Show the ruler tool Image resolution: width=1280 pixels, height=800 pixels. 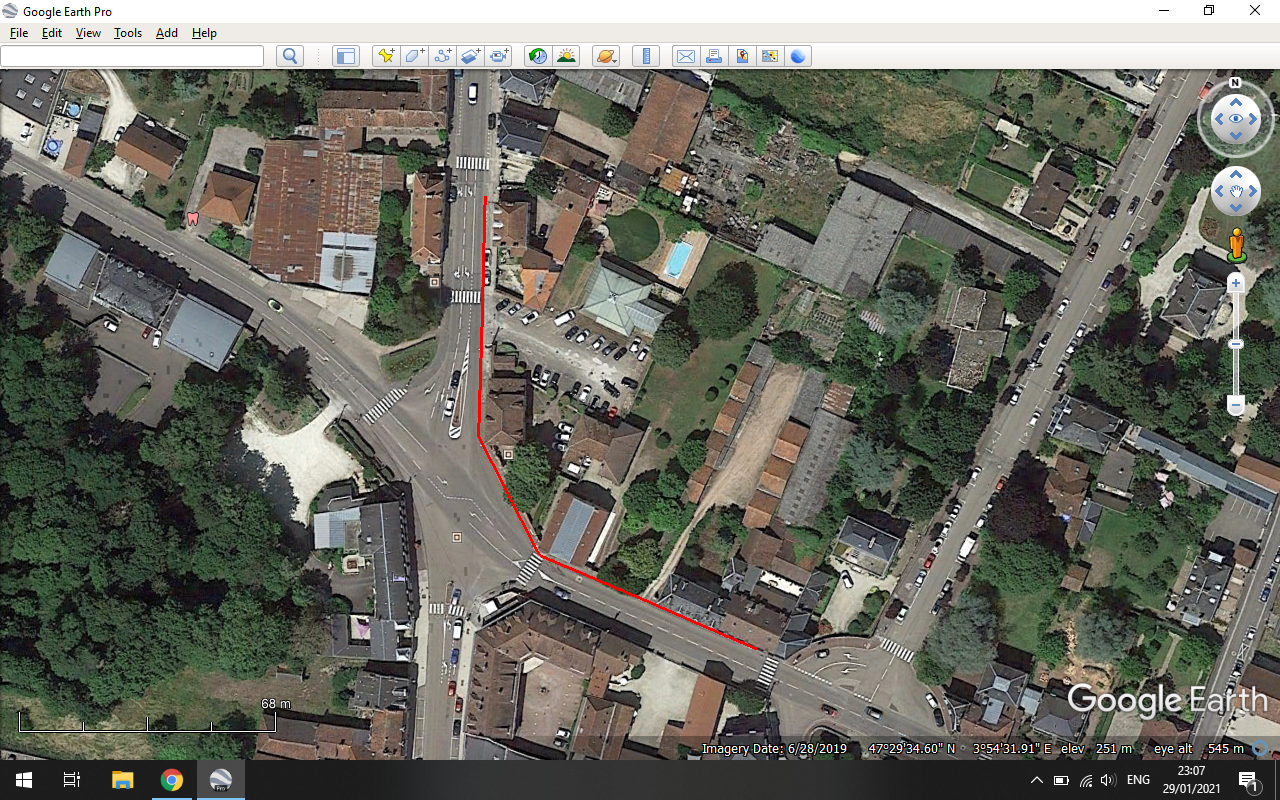click(x=646, y=56)
